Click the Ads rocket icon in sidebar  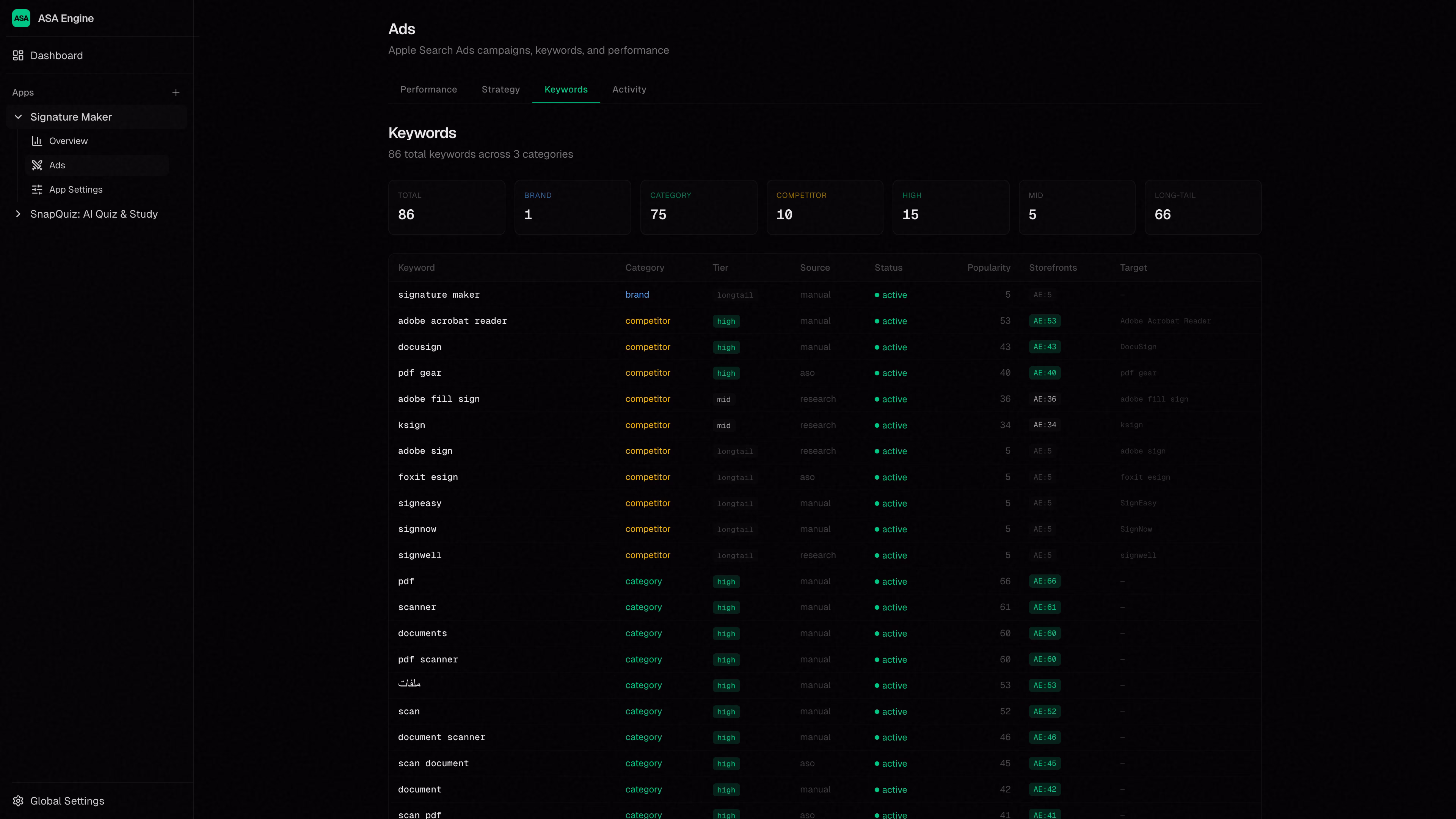[37, 165]
